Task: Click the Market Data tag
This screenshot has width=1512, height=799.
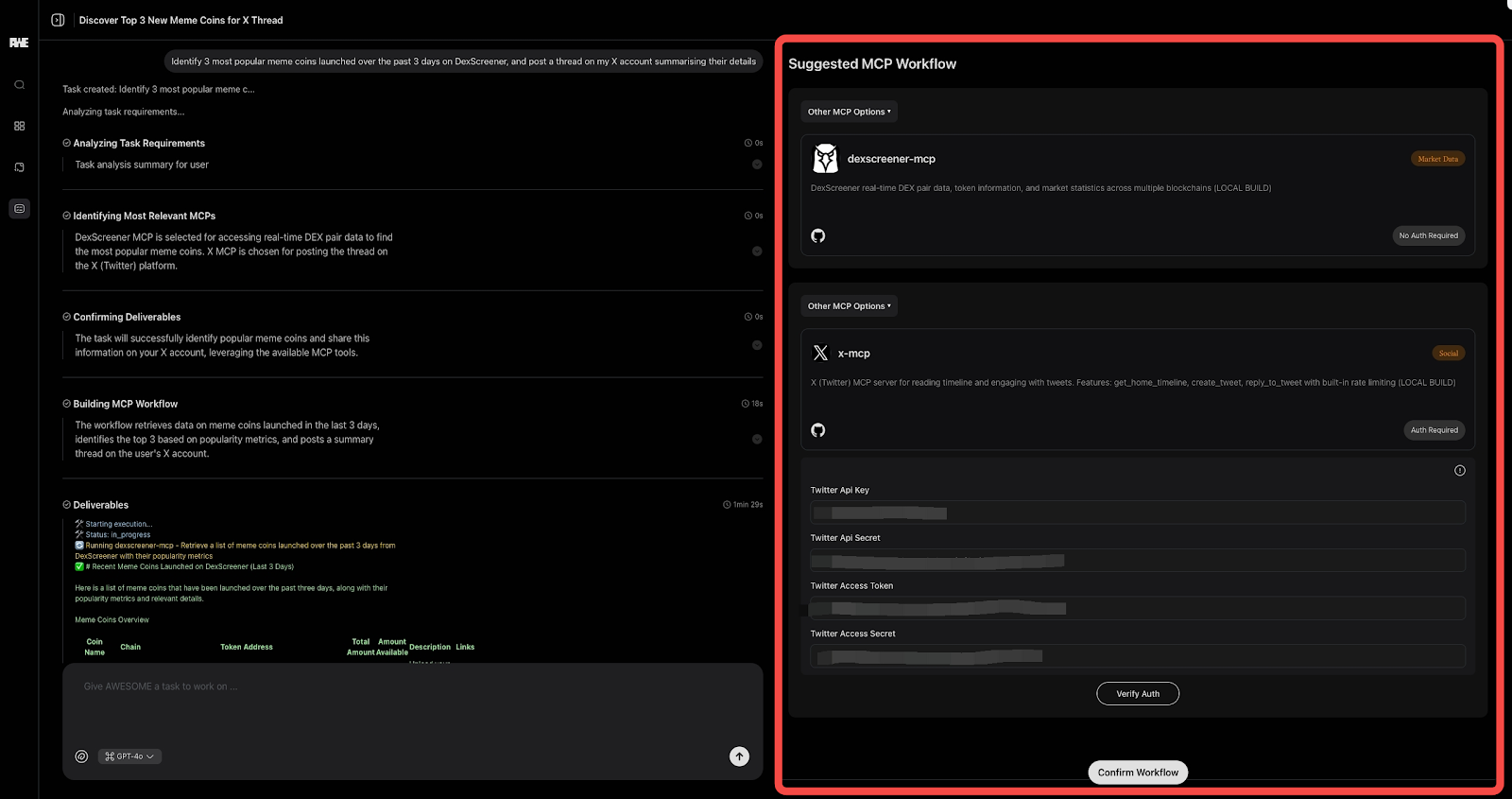Action: 1438,159
